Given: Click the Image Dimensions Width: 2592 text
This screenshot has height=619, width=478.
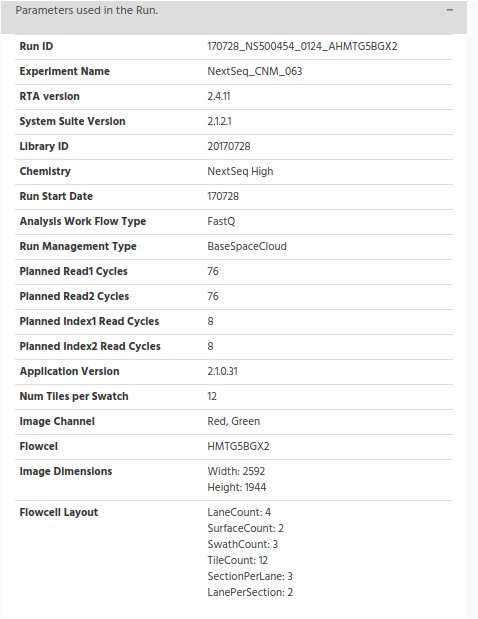Looking at the screenshot, I should 236,471.
